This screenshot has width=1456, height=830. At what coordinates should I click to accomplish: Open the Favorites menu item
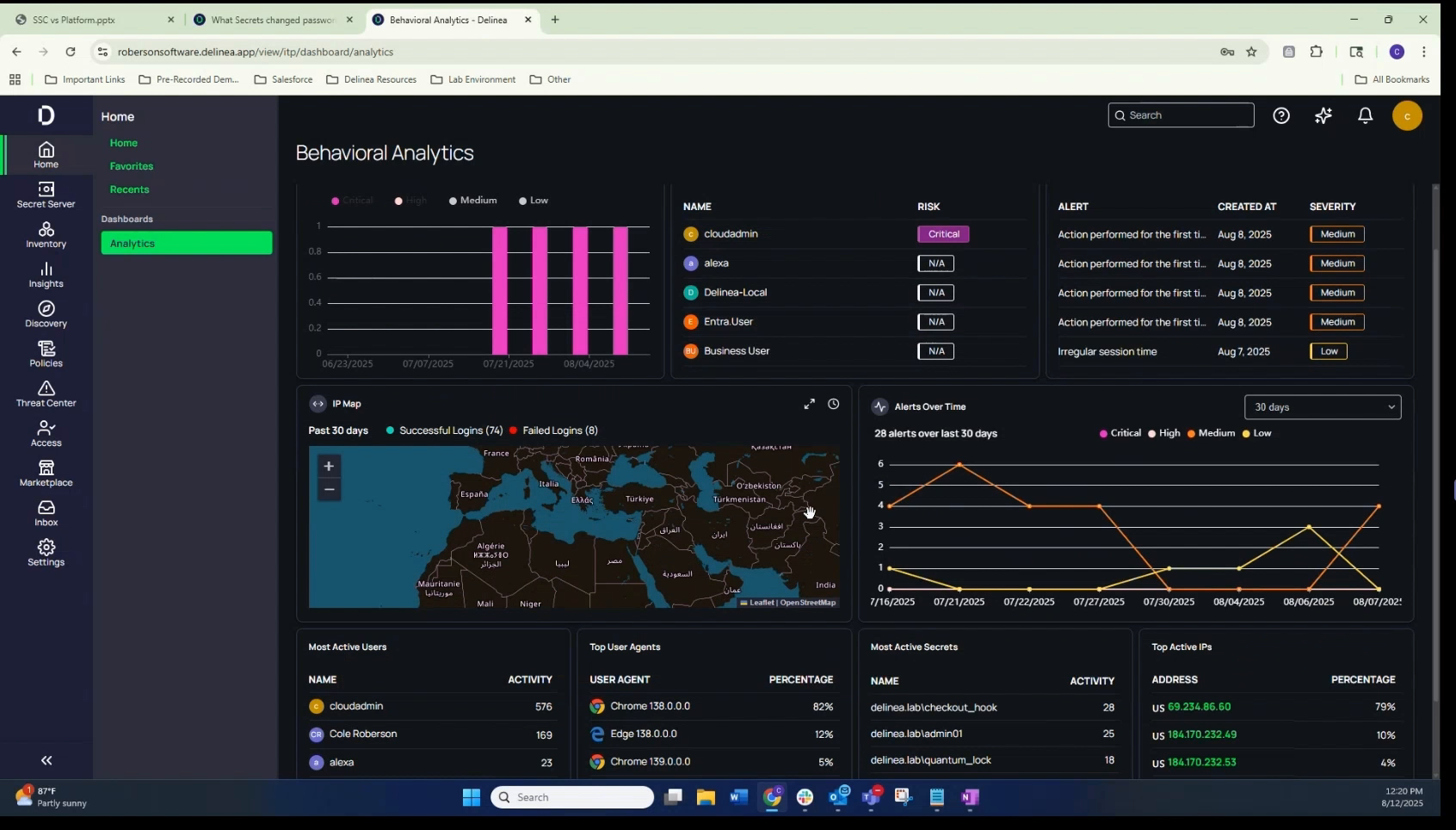132,165
